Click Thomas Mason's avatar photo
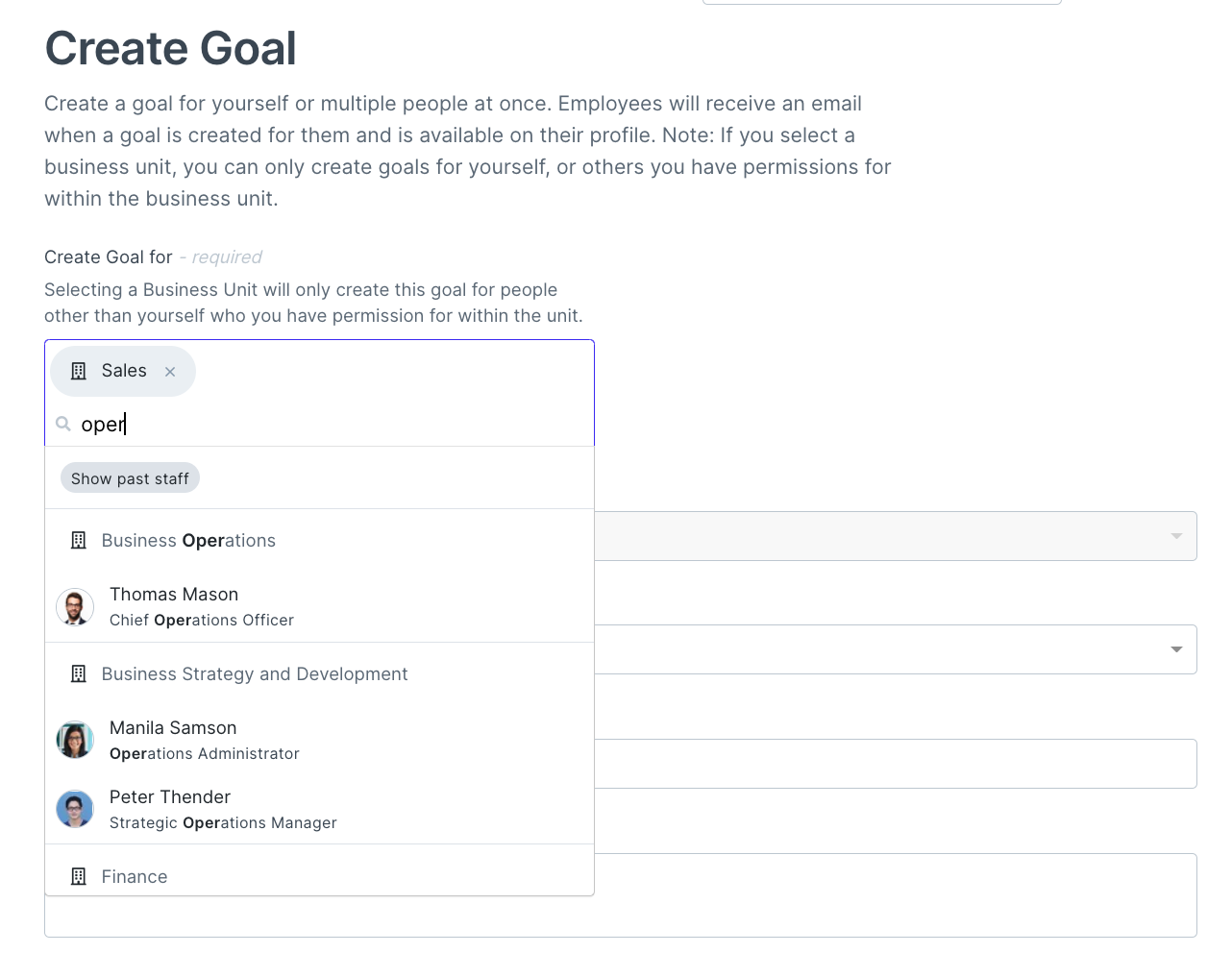Image resolution: width=1232 pixels, height=953 pixels. 75,607
